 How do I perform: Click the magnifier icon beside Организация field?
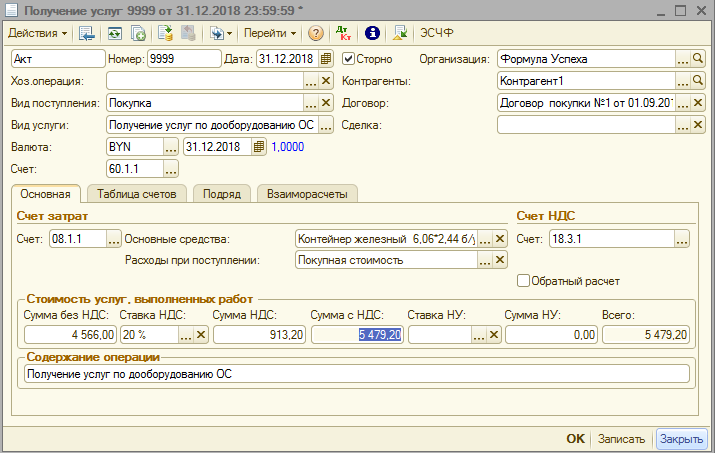[699, 59]
